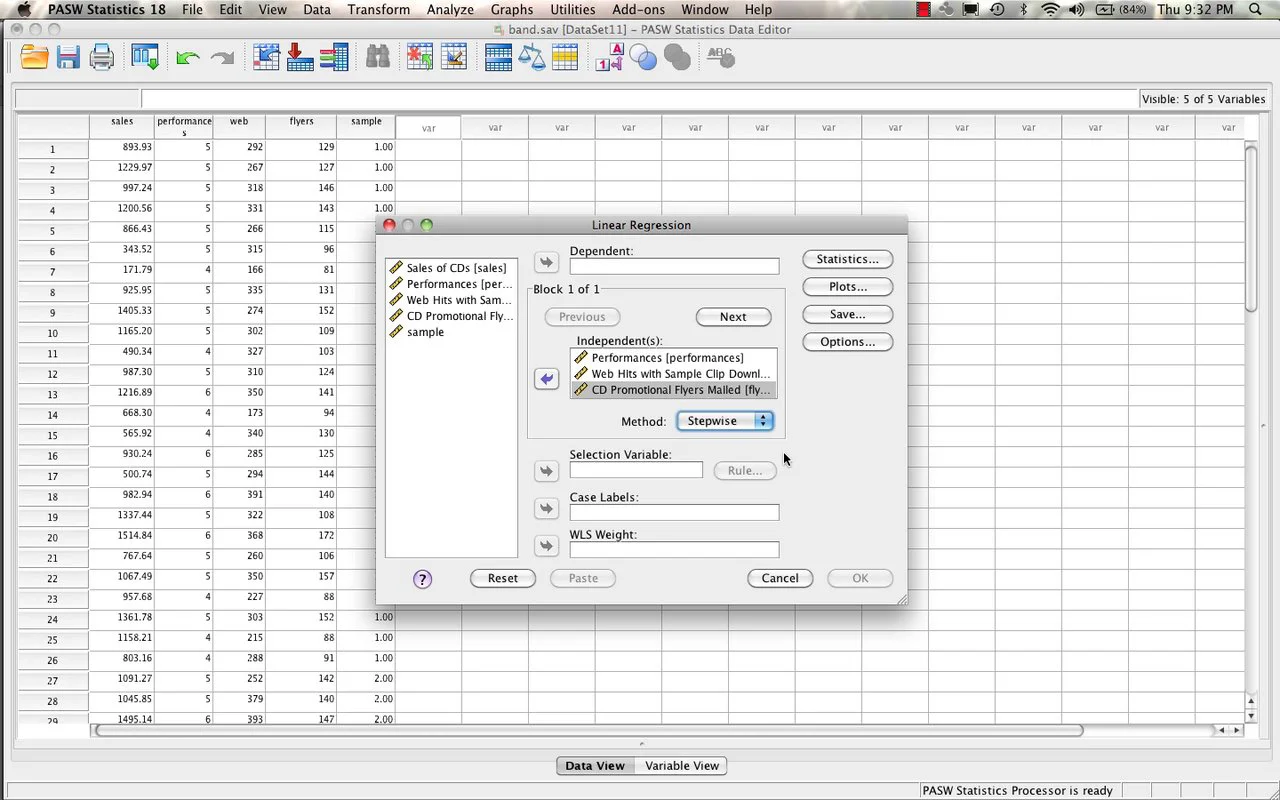Image resolution: width=1280 pixels, height=800 pixels.
Task: Click Insert Cases toolbar icon
Action: 420,57
